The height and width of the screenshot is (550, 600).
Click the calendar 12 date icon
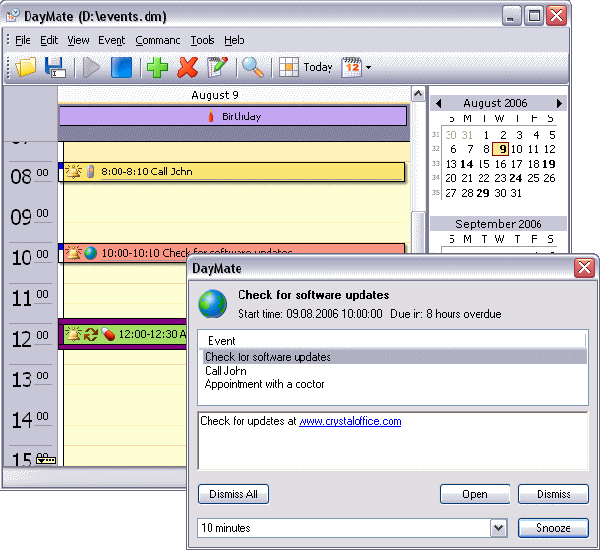tap(352, 67)
